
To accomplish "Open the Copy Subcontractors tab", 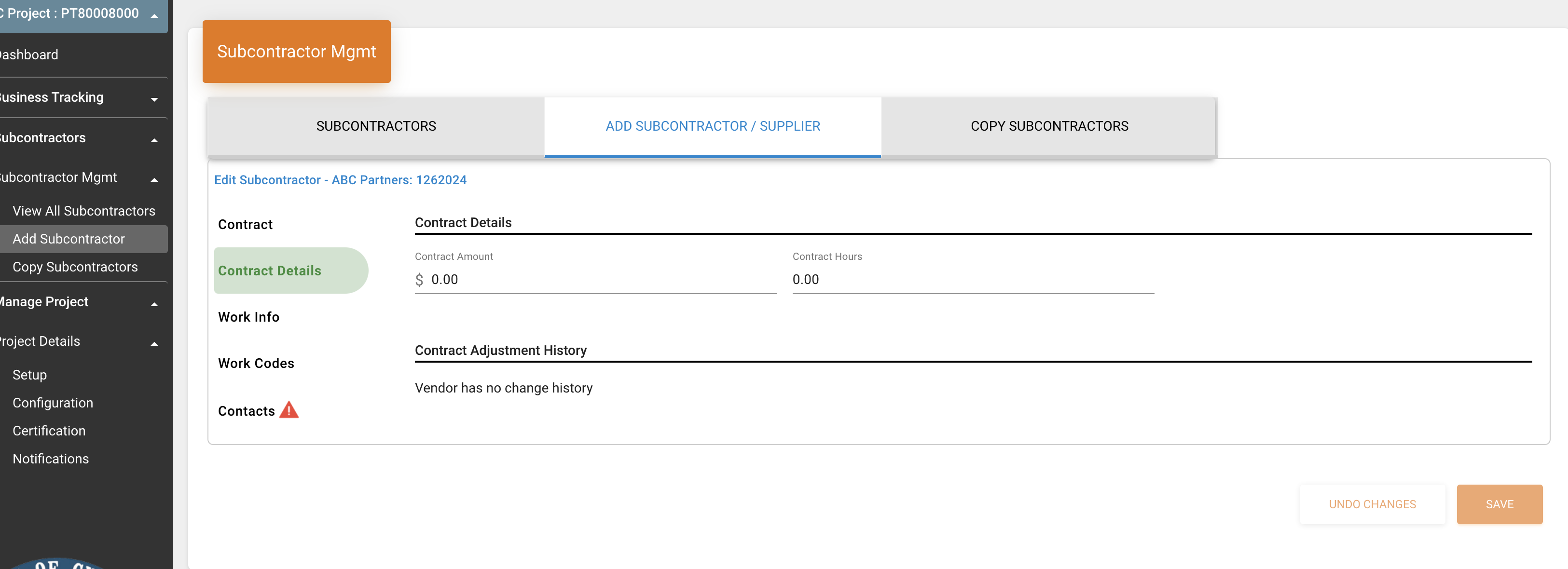I will [x=1049, y=126].
